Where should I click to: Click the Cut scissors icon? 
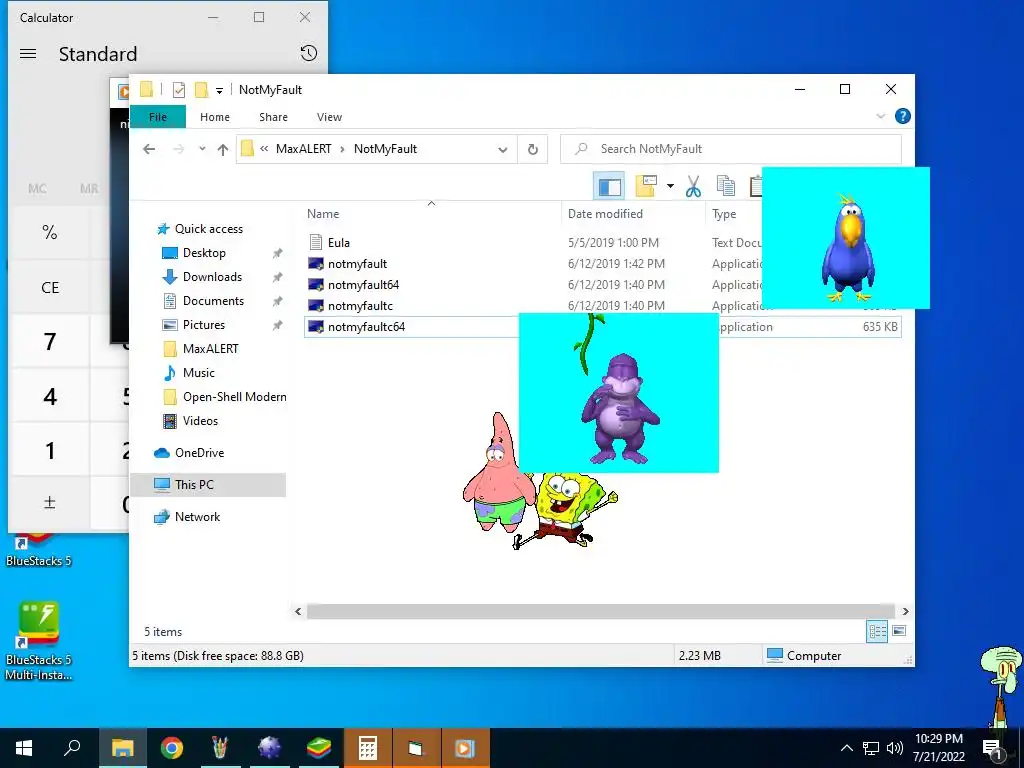[x=693, y=186]
